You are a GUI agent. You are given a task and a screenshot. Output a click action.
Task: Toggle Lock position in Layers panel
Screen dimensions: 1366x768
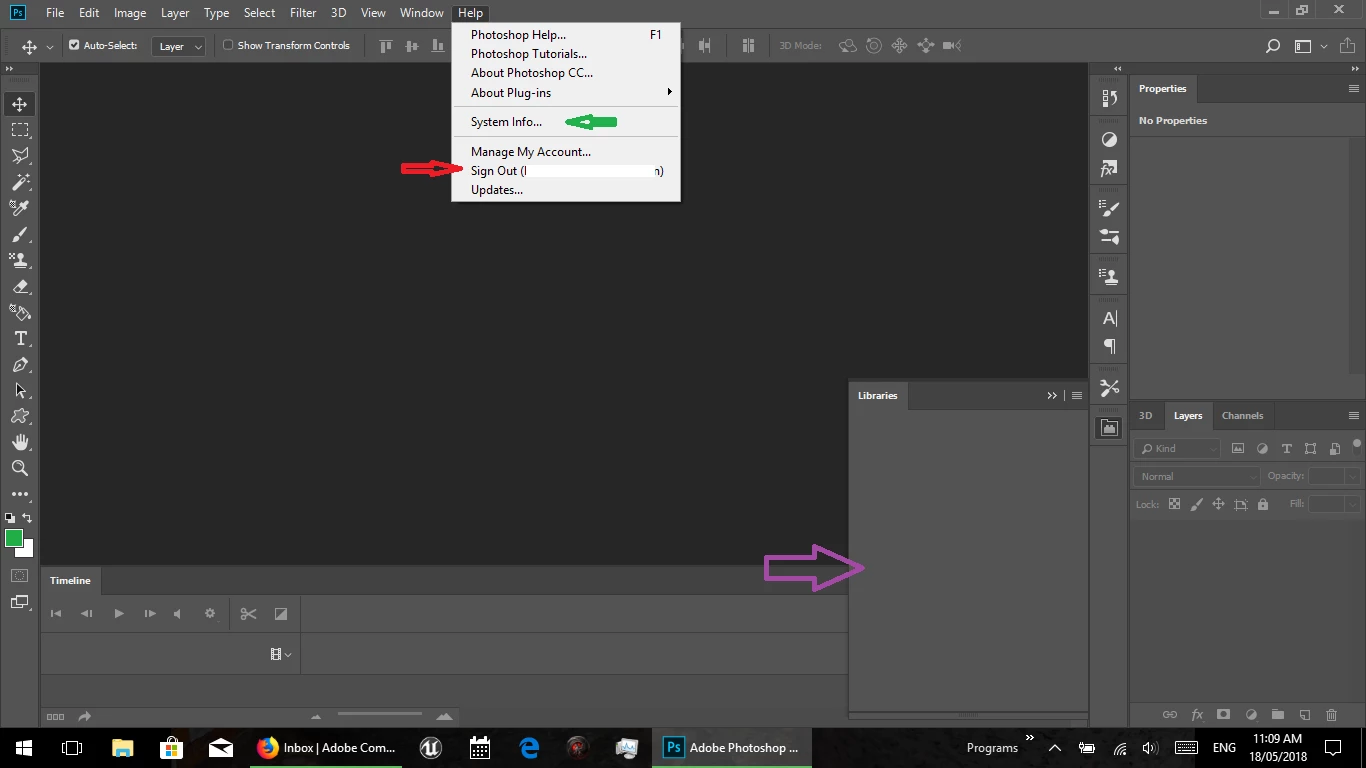click(x=1218, y=505)
